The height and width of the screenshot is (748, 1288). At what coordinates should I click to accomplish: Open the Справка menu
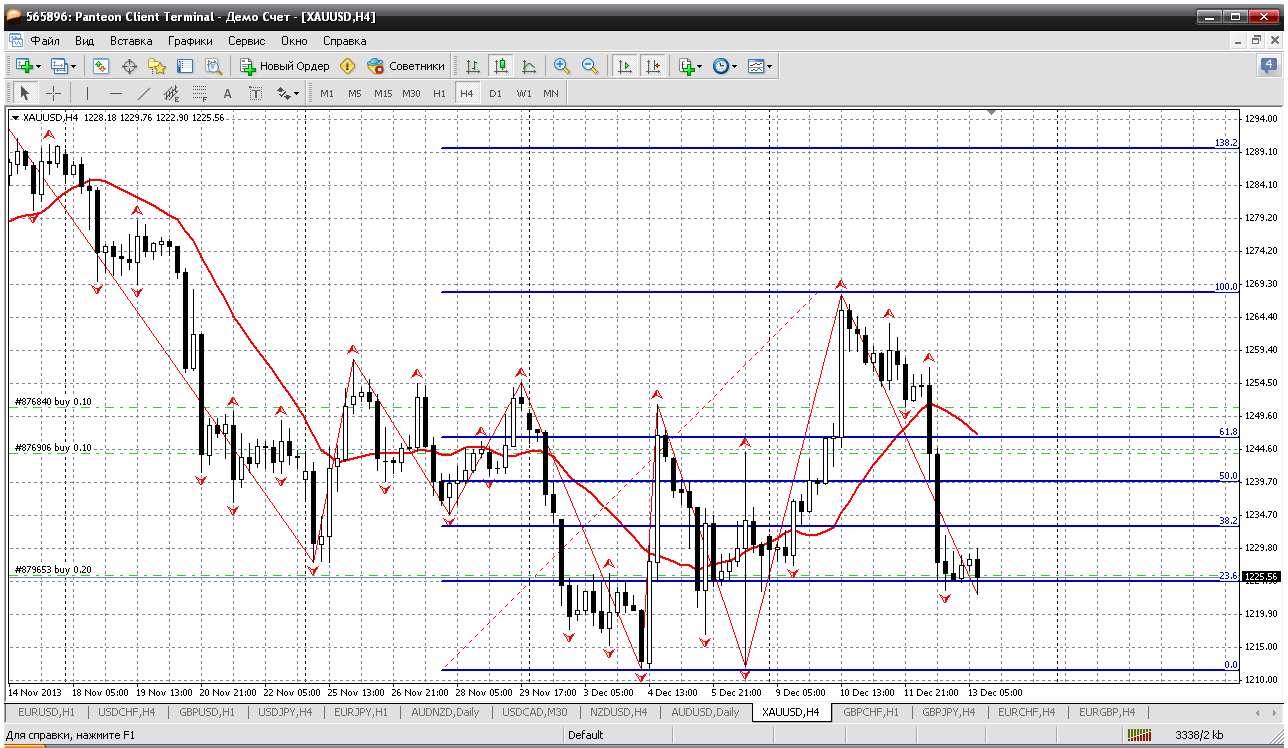click(345, 41)
